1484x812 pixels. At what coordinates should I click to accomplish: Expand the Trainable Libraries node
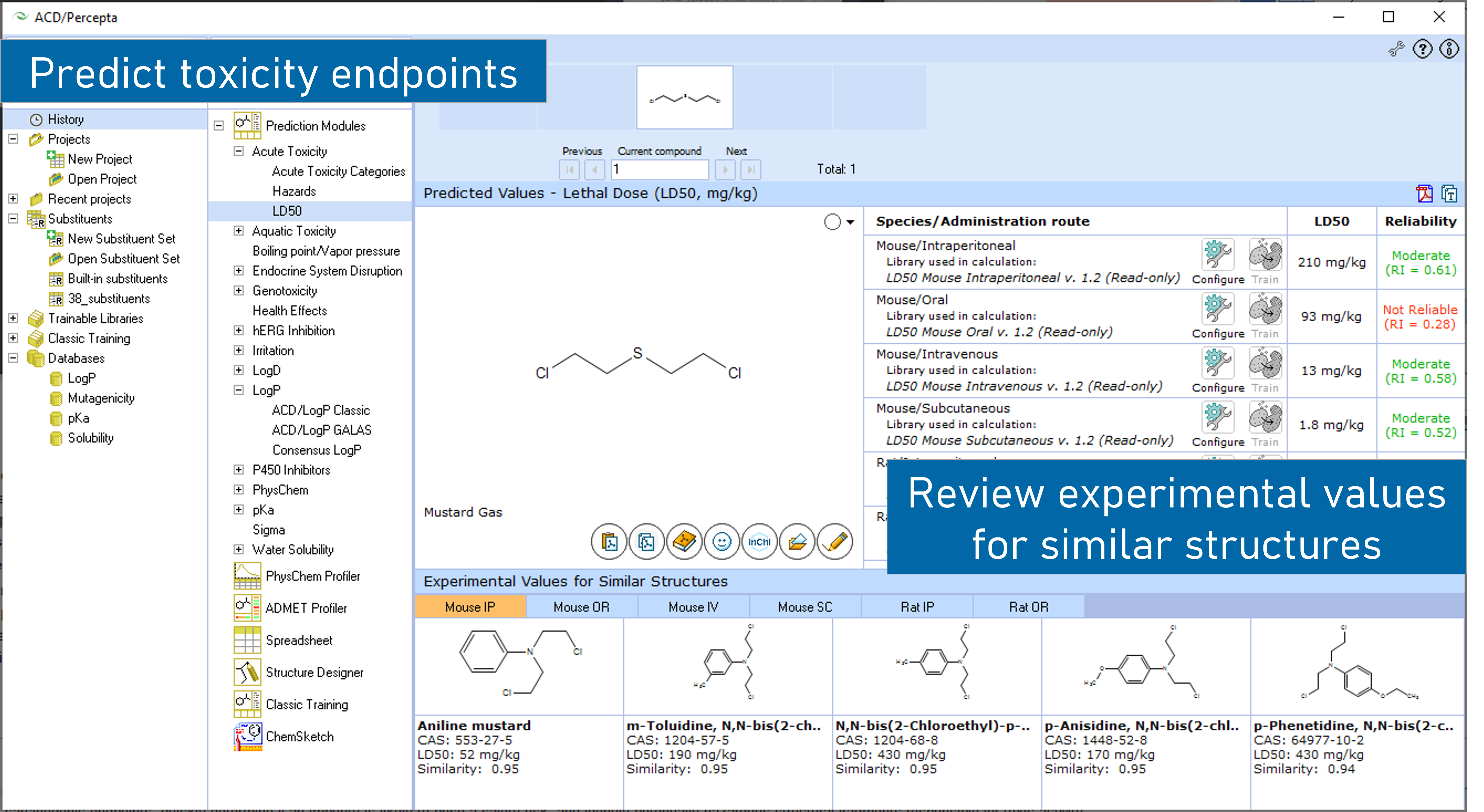13,318
